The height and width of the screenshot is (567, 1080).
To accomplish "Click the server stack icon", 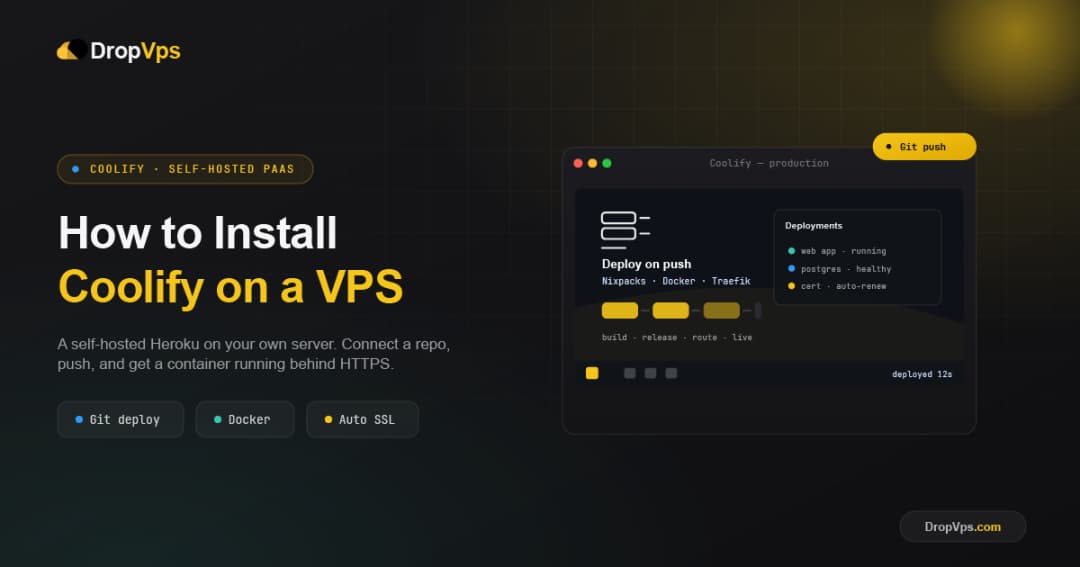I will coord(625,230).
